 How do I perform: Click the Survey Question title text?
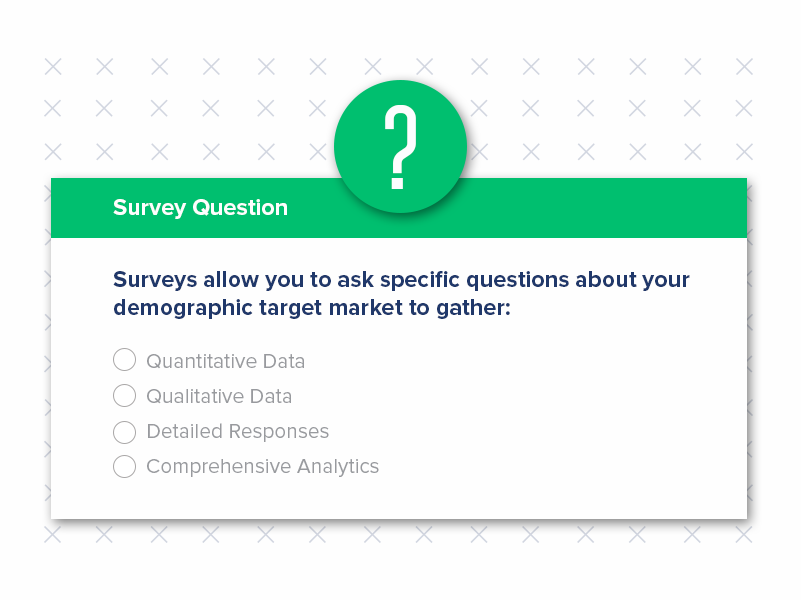(199, 207)
